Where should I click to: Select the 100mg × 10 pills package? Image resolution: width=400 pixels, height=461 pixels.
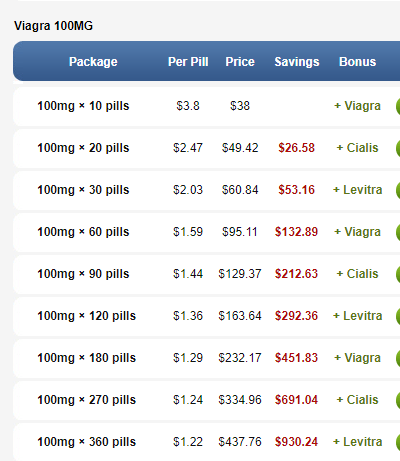pos(83,106)
